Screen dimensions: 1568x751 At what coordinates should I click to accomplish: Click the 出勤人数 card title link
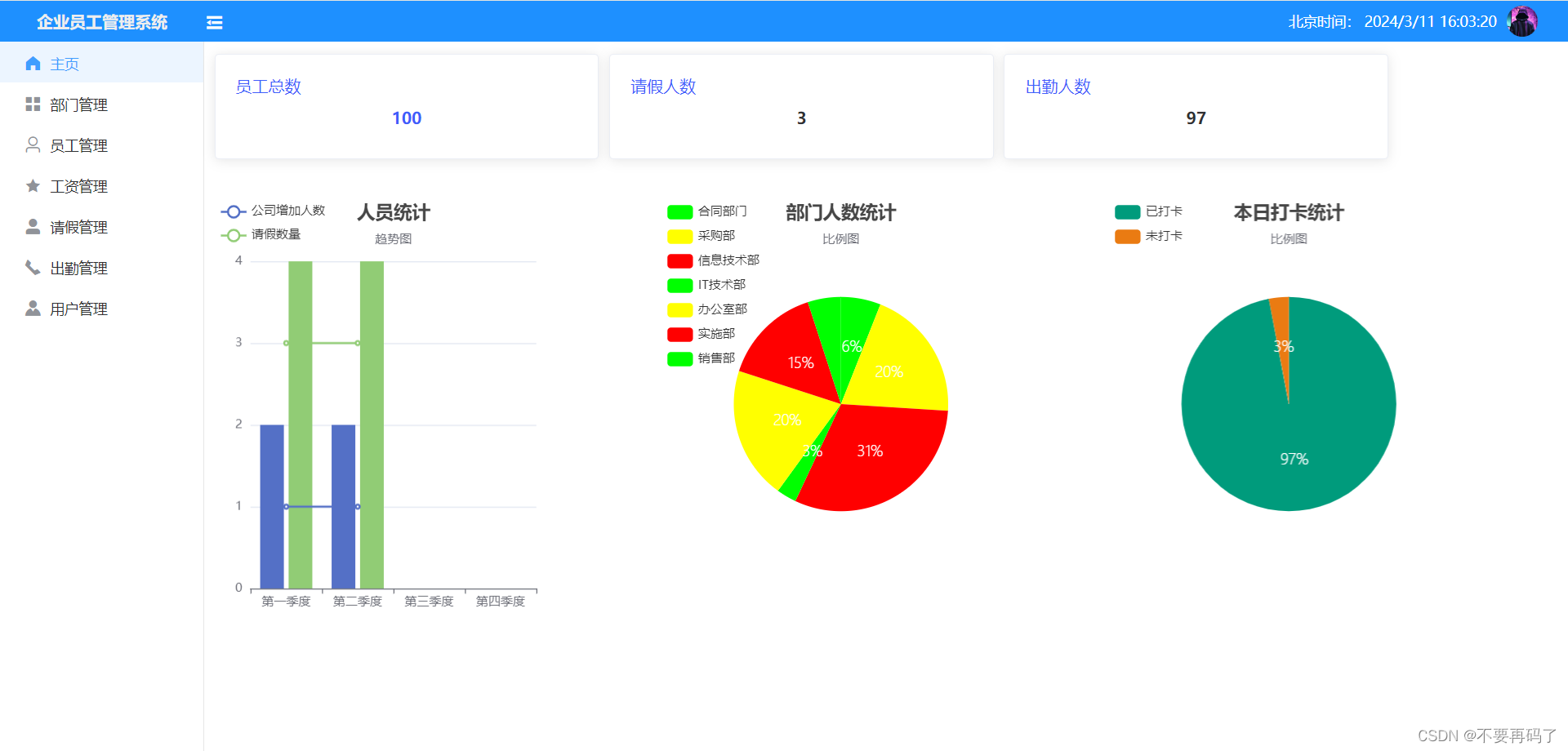pyautogui.click(x=1058, y=87)
